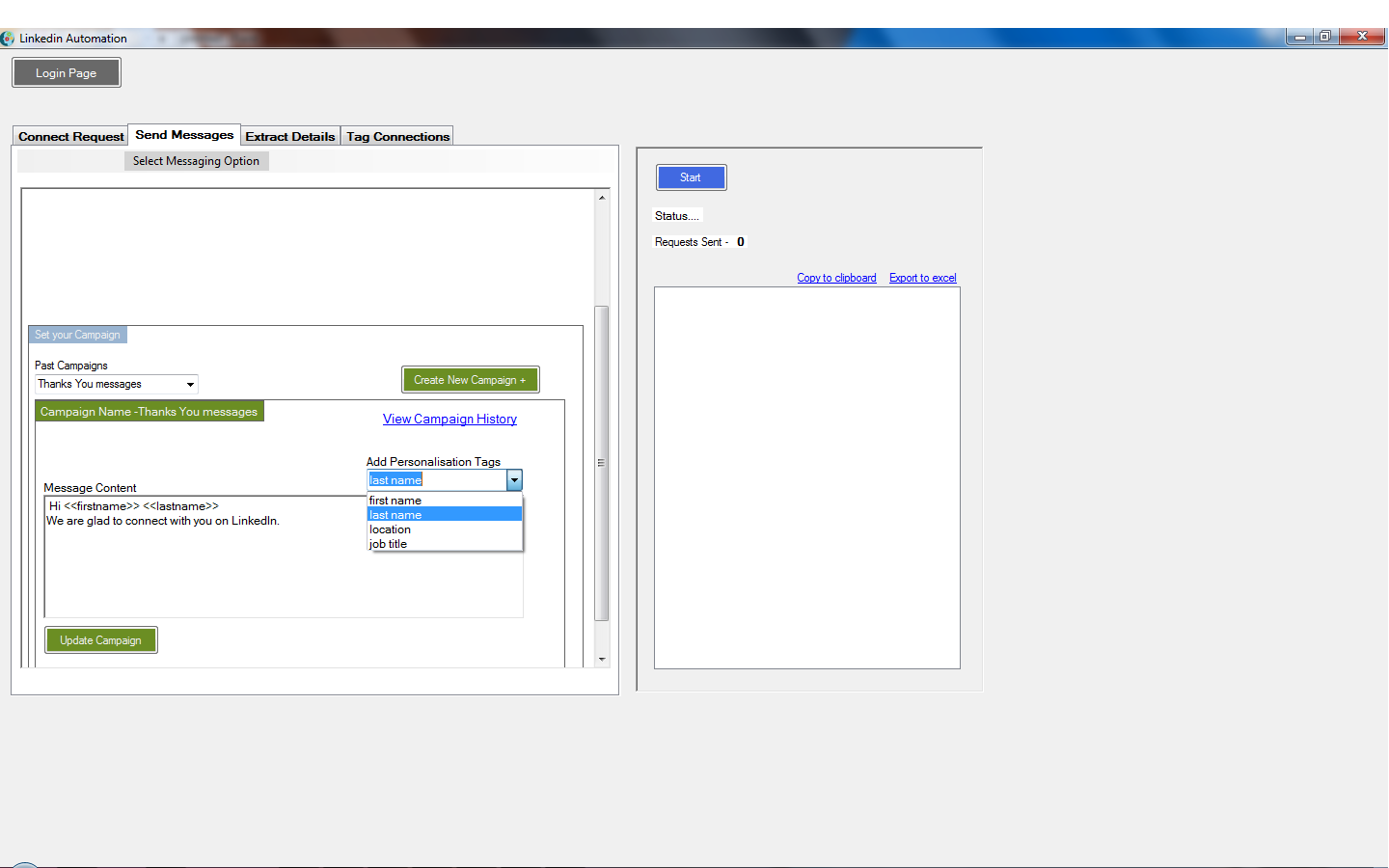Click the vertical scrollbar thumb in campaign panel
The width and height of the screenshot is (1389, 868).
[x=602, y=463]
